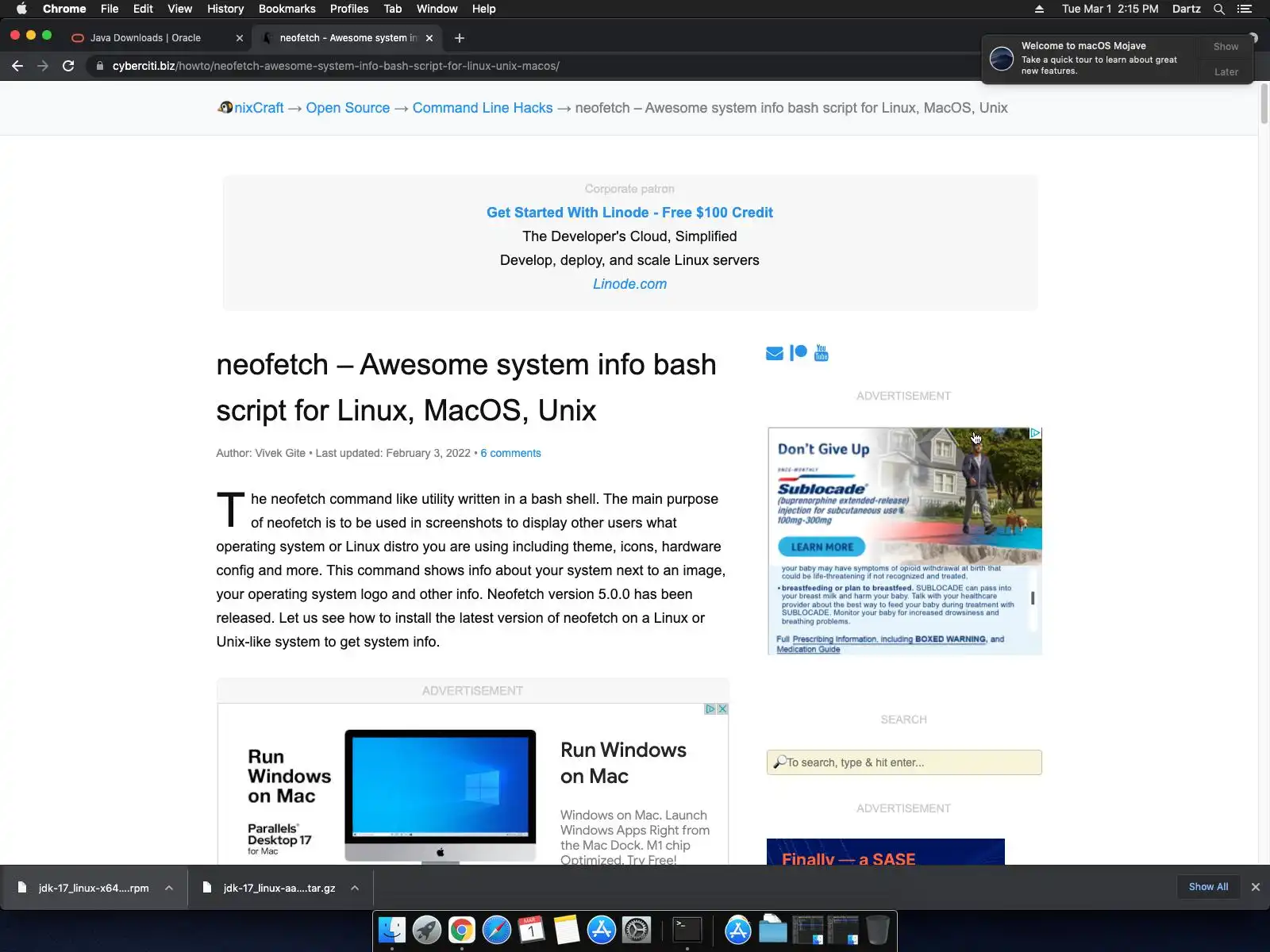Click the lock icon in the address bar
The image size is (1270, 952).
(99, 66)
